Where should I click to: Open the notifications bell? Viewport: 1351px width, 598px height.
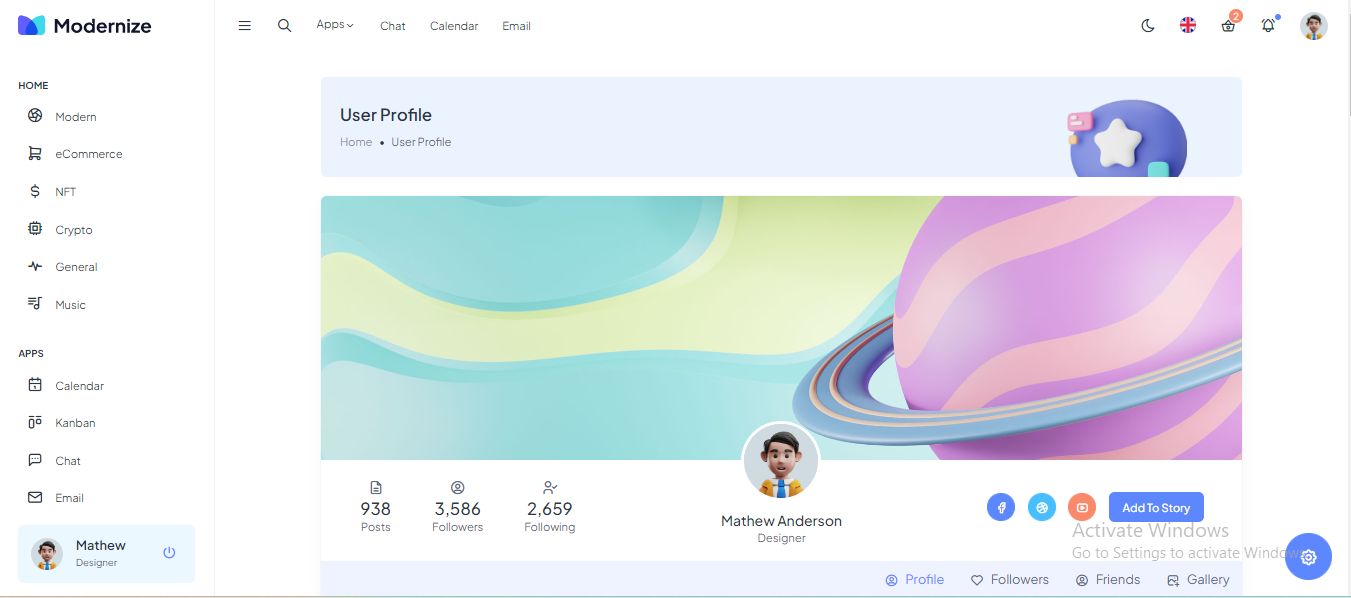[1268, 26]
